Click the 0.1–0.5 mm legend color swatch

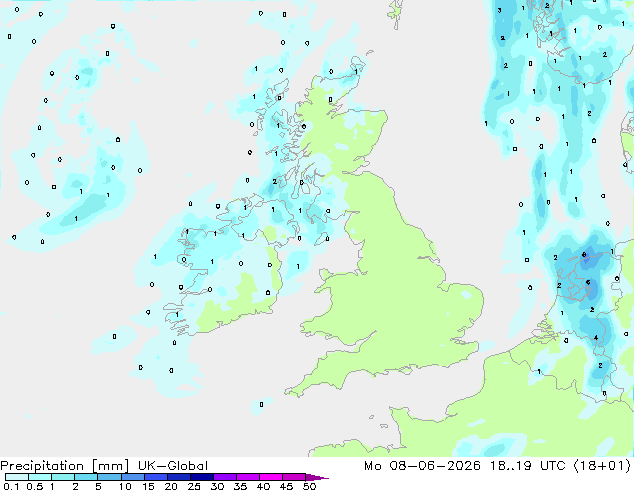(17, 477)
